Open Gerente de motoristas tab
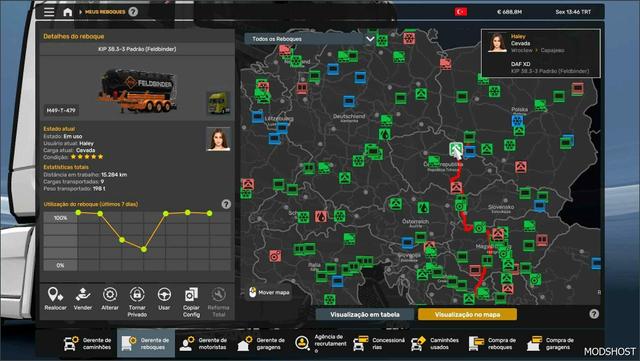640x361 pixels. point(203,343)
